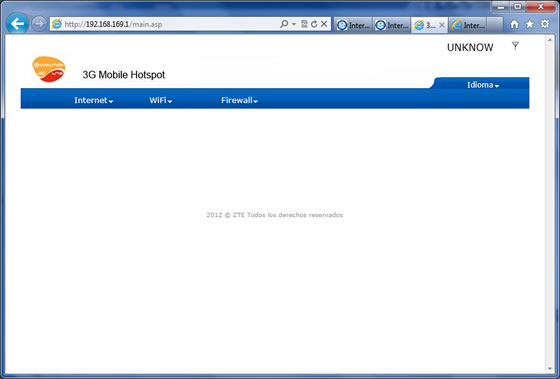Stop loading with the X icon in address bar

pos(324,24)
